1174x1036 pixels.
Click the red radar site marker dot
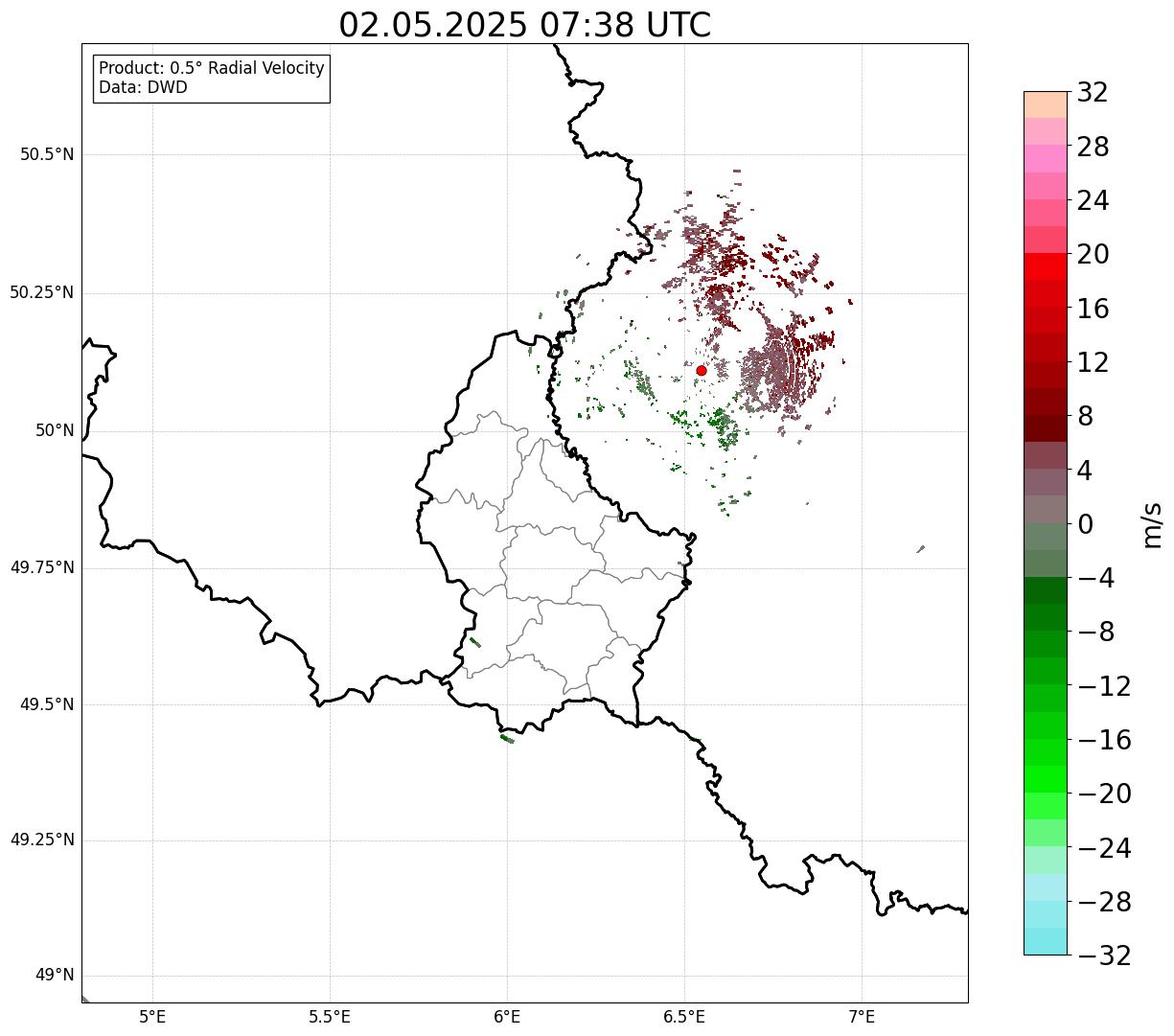(702, 371)
